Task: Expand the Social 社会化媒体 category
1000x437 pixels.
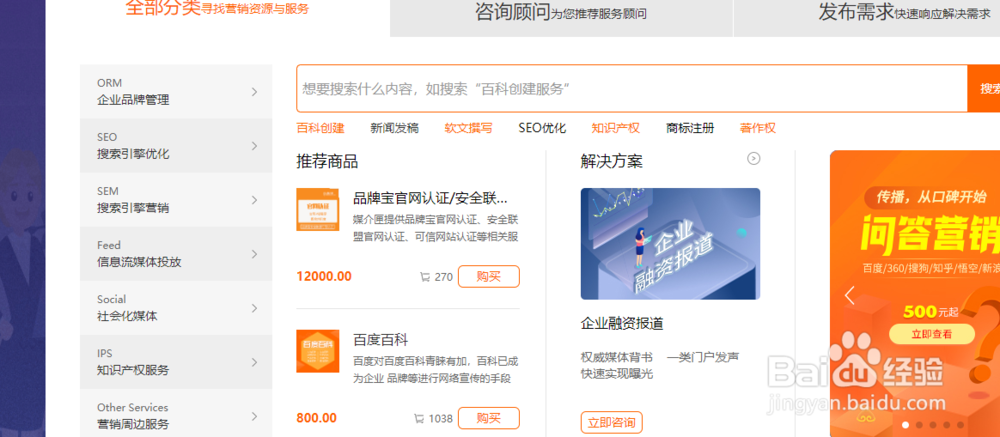Action: pos(176,307)
